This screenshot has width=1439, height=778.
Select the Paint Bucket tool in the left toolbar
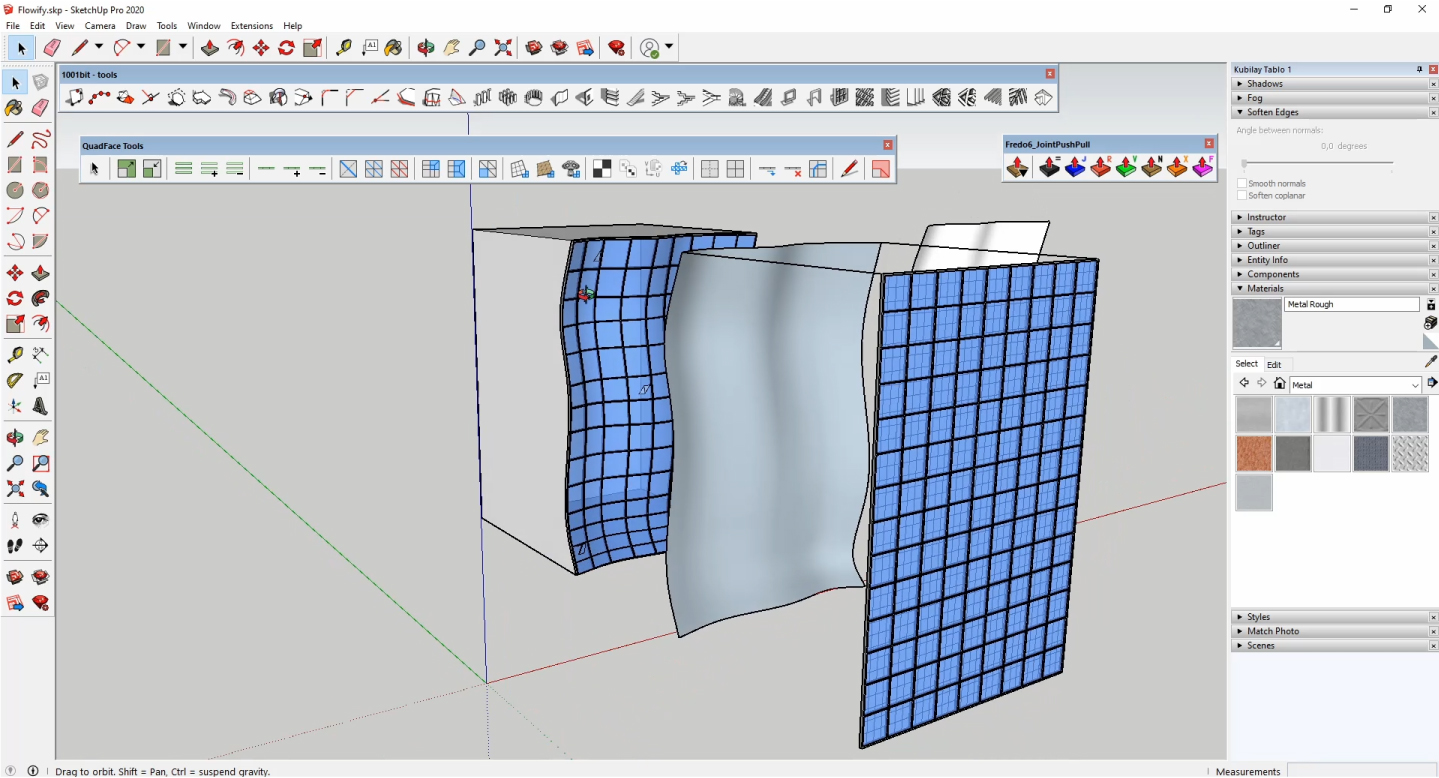(14, 108)
